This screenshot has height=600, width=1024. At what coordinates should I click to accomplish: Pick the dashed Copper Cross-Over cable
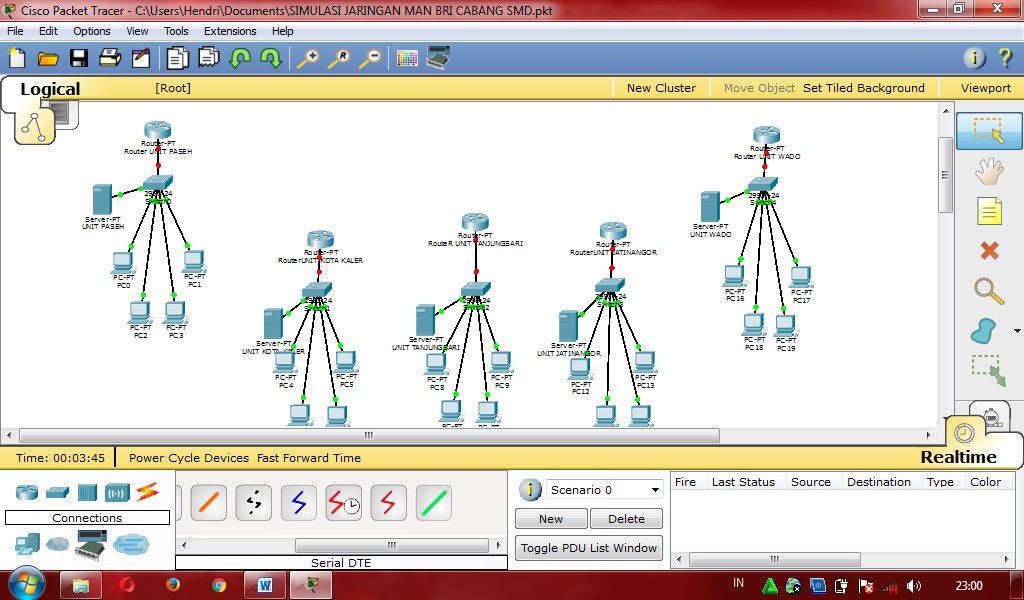coord(254,503)
